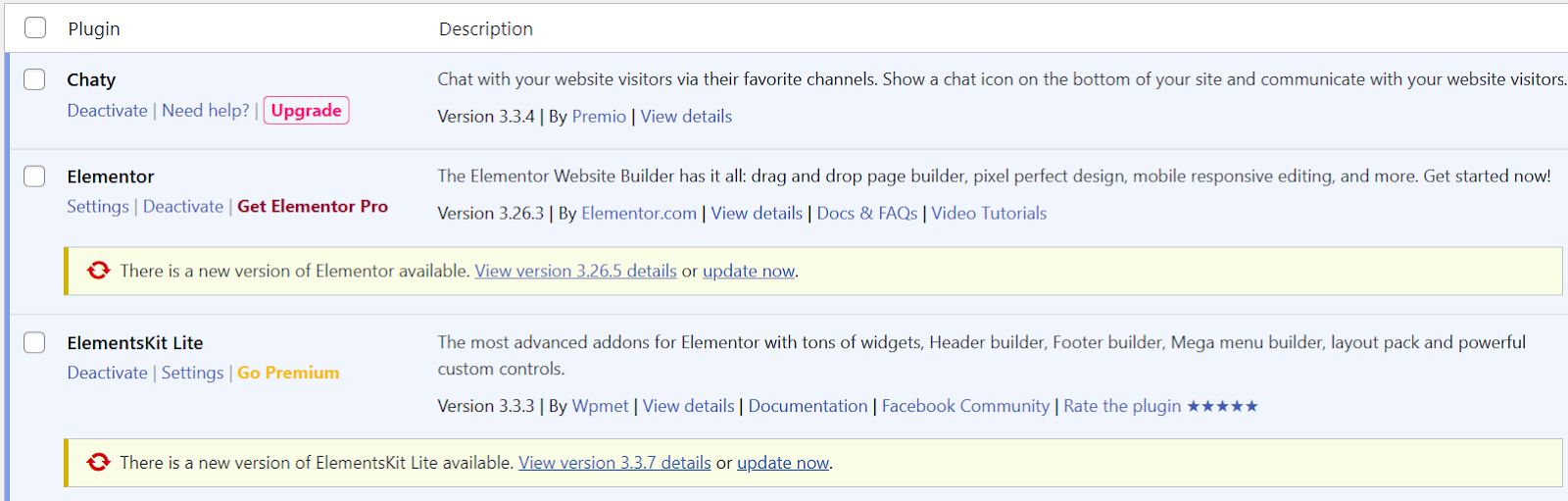The width and height of the screenshot is (1568, 501).
Task: Open the Wpmet author link
Action: pos(600,407)
